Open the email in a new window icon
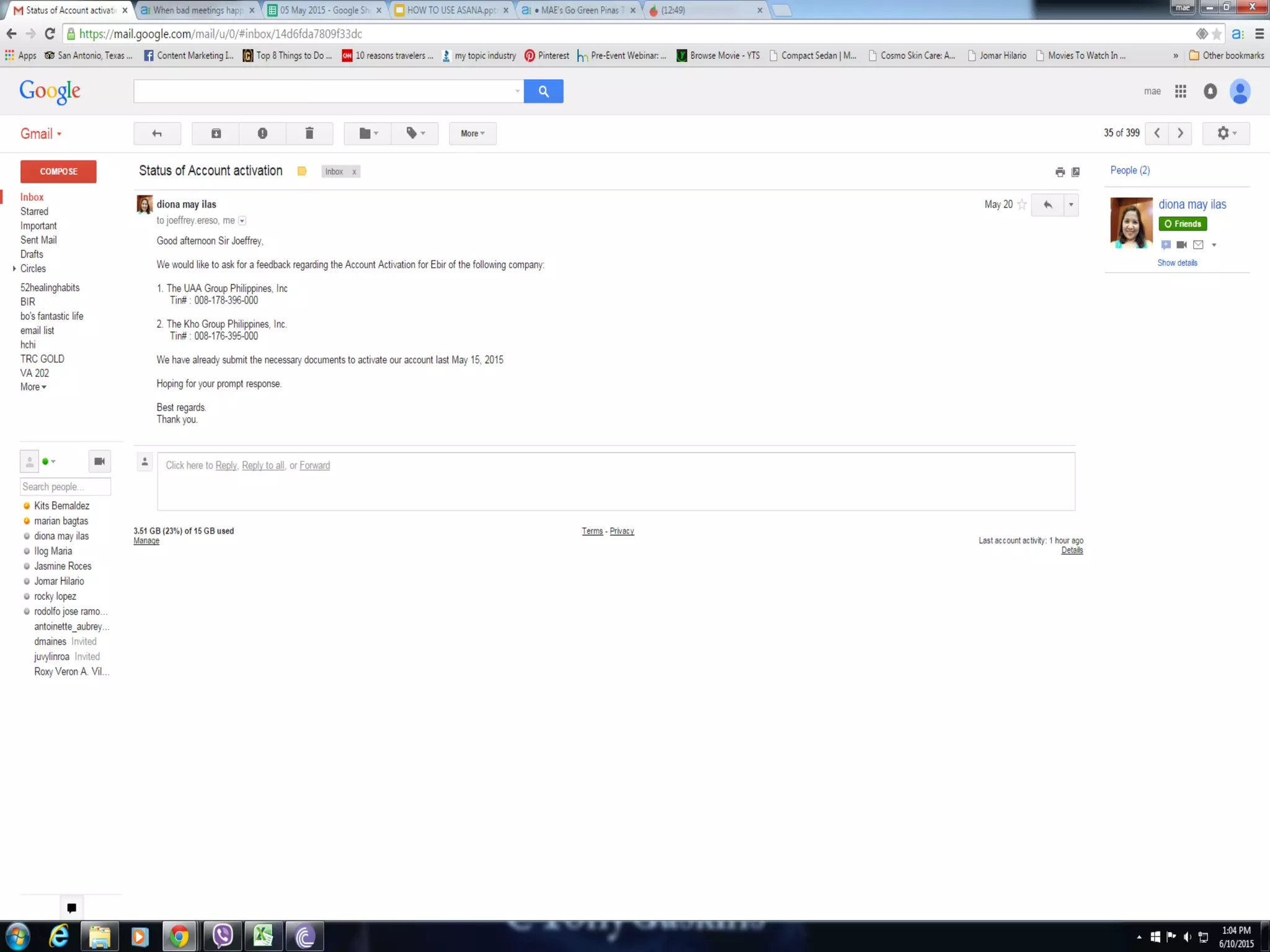Viewport: 1270px width, 952px height. point(1076,172)
